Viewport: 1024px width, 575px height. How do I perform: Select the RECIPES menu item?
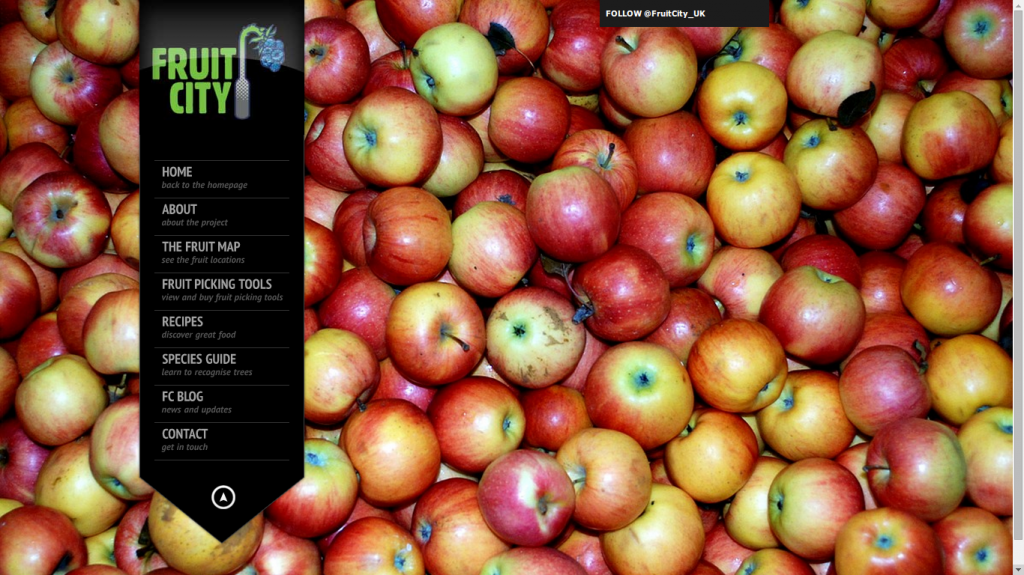[x=221, y=328]
